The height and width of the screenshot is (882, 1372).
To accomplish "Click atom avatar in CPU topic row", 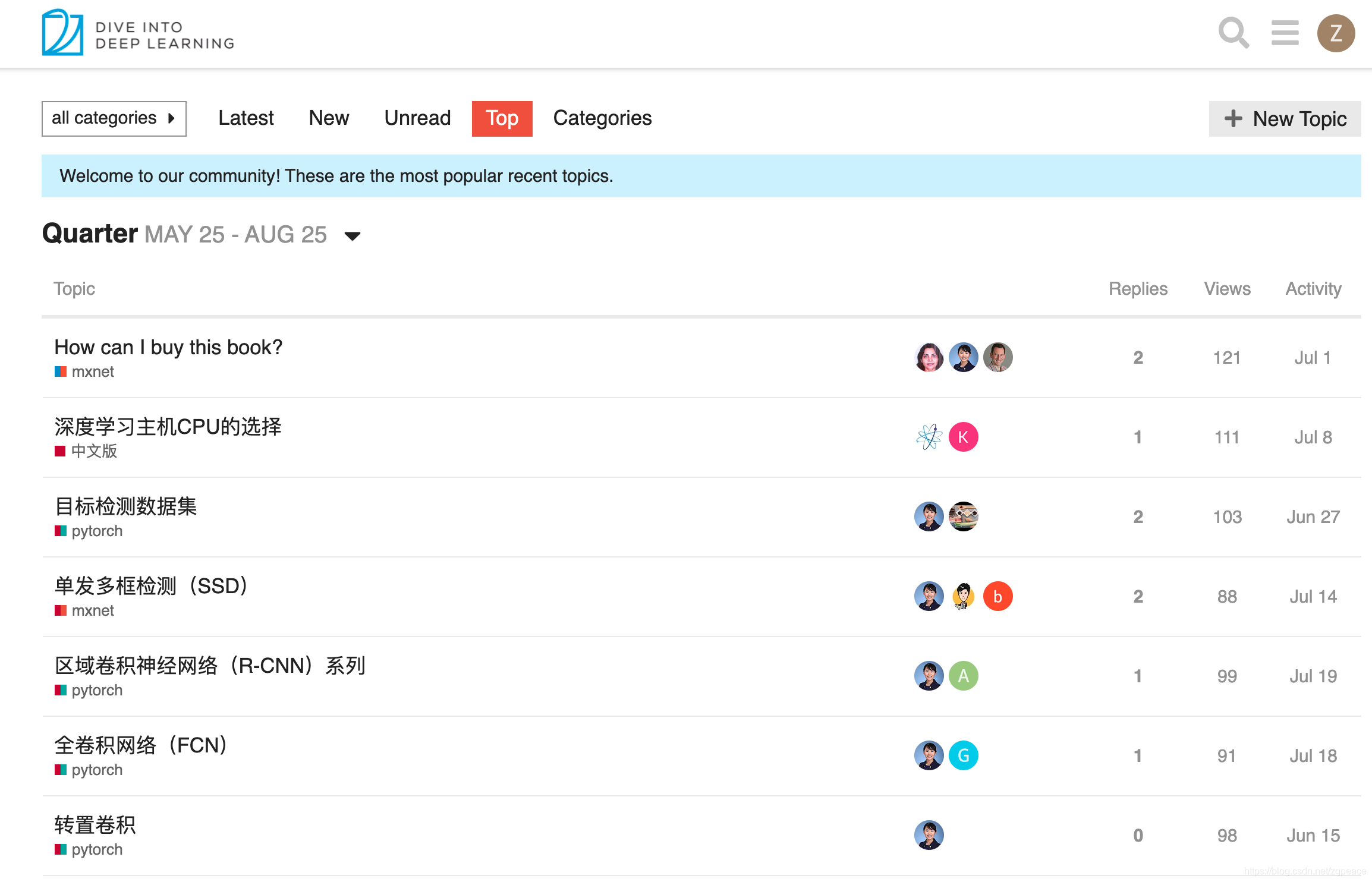I will pyautogui.click(x=929, y=437).
